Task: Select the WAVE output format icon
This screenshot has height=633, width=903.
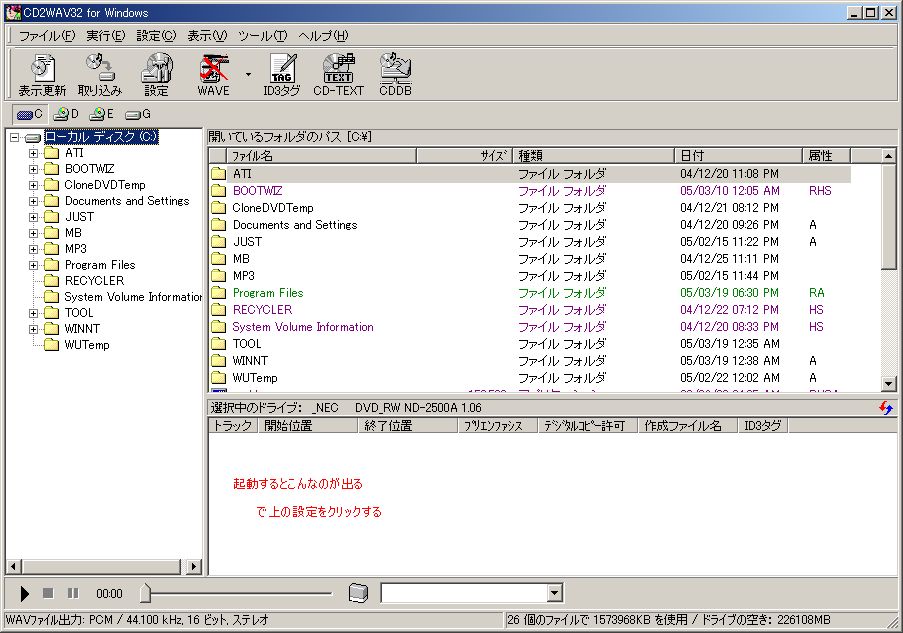Action: [213, 75]
